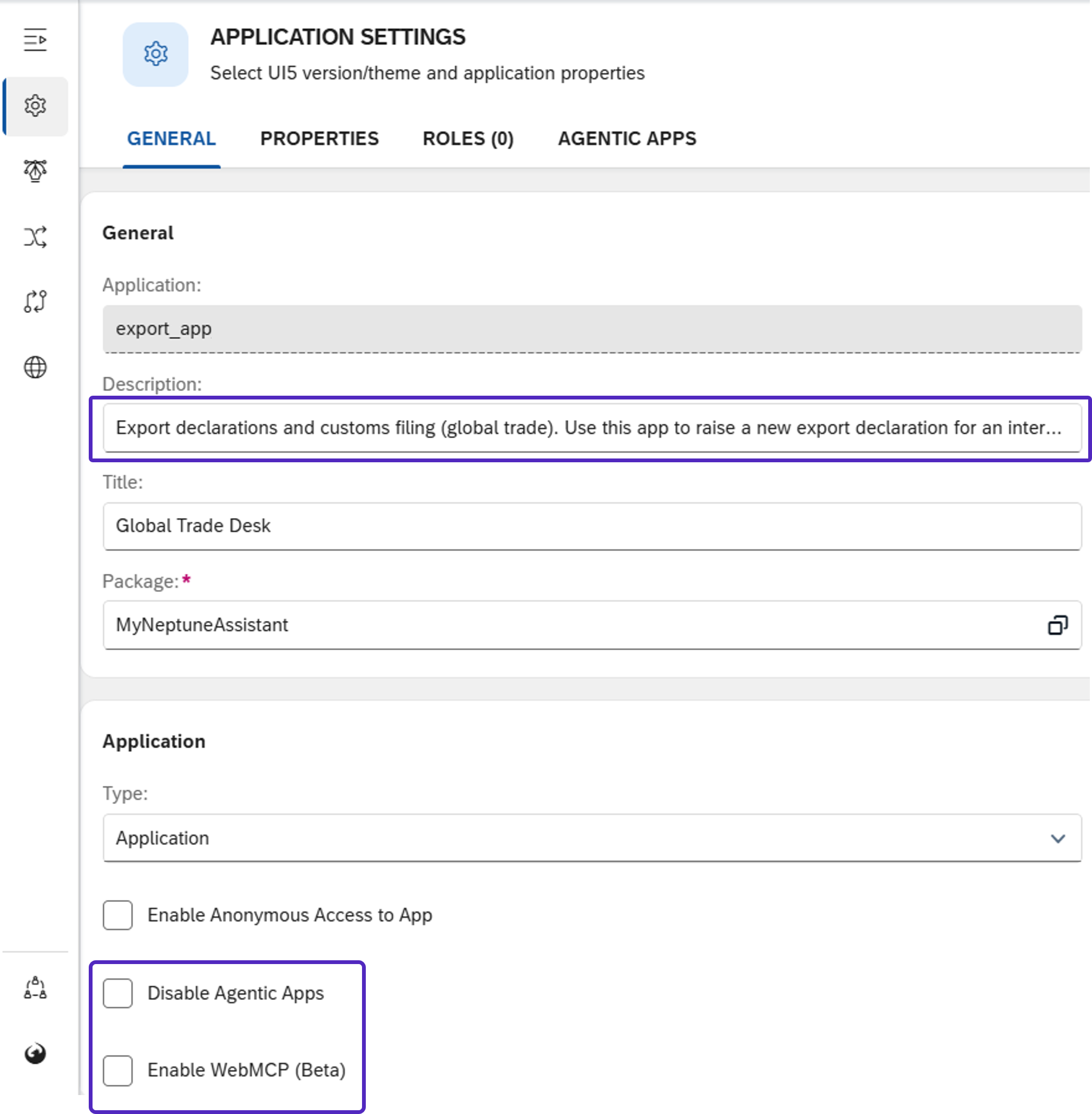The height and width of the screenshot is (1114, 1092).
Task: Tick Enable WebMCP (Beta) checkbox
Action: (117, 1070)
